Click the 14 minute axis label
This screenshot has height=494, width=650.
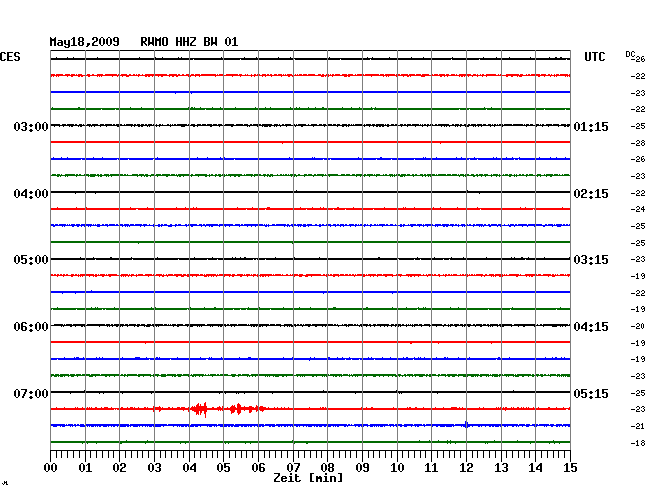pyautogui.click(x=535, y=467)
